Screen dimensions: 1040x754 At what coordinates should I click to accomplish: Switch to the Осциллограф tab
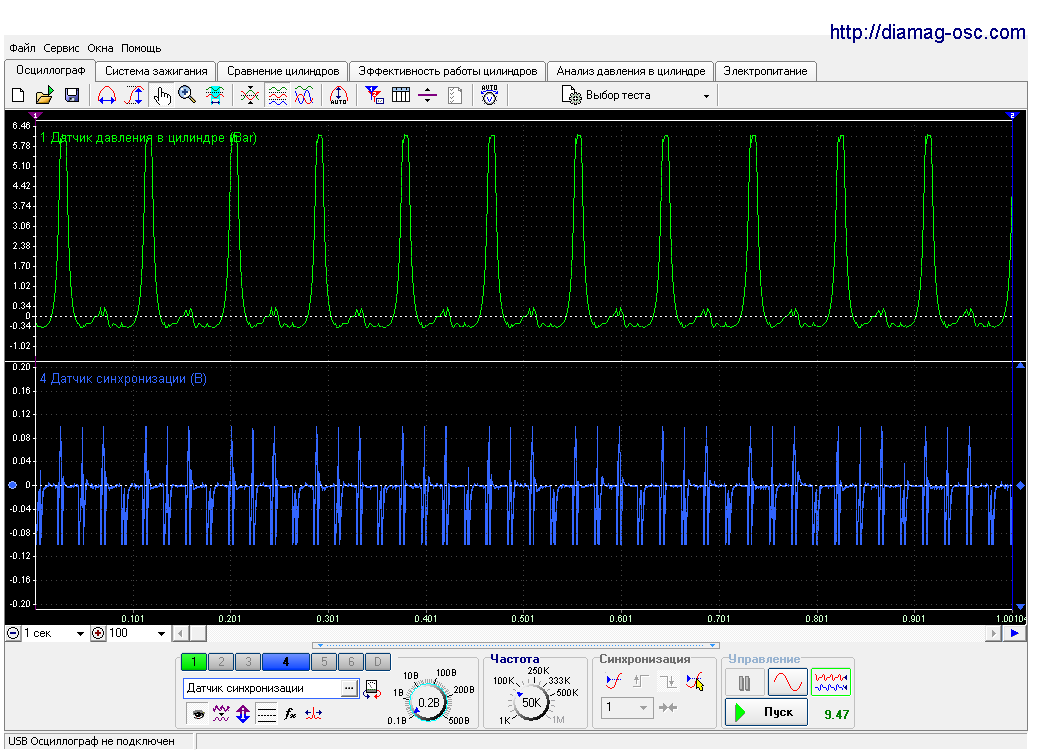click(x=50, y=70)
